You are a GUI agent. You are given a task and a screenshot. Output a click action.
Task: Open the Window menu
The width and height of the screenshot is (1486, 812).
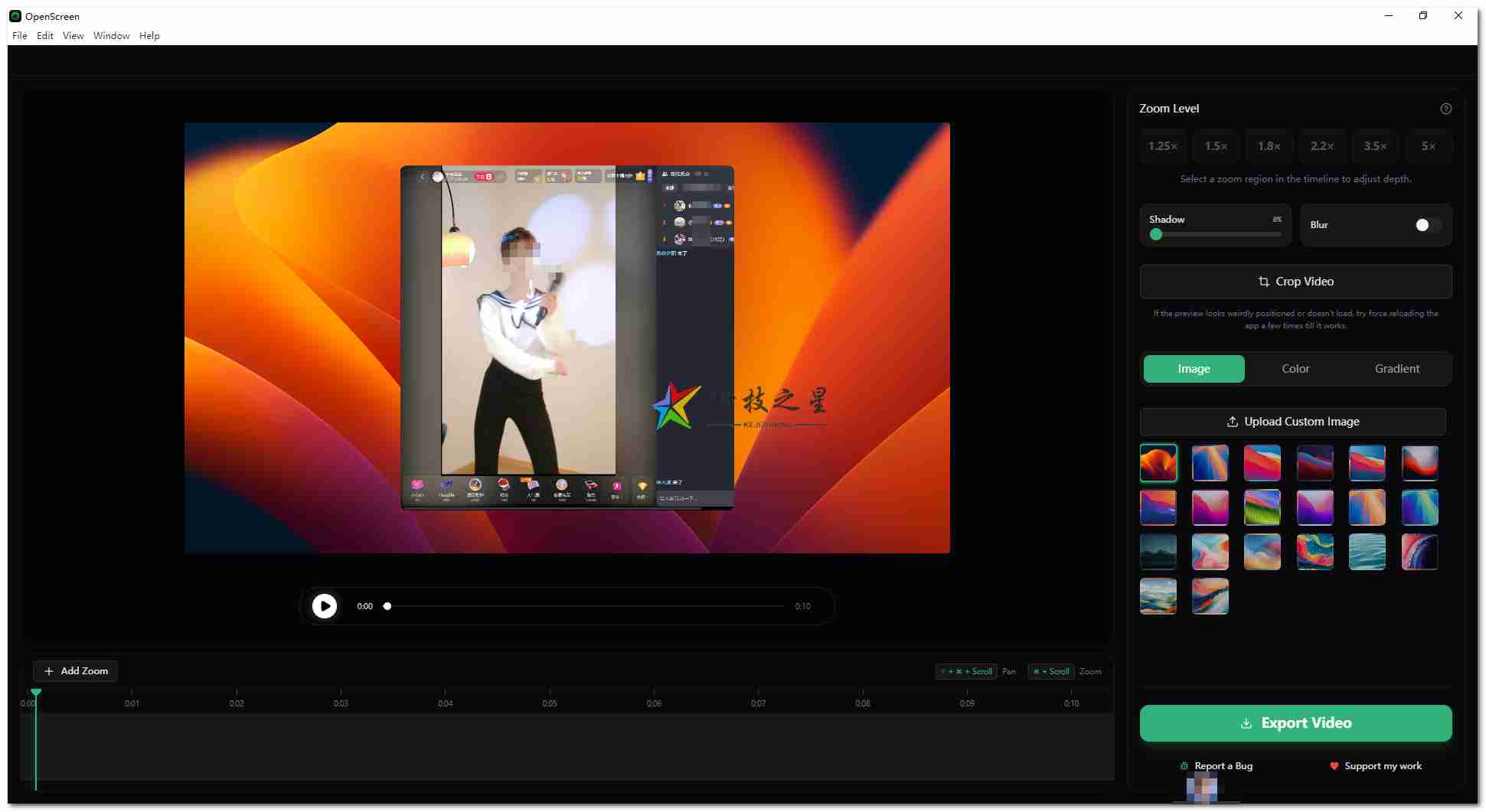[x=111, y=35]
